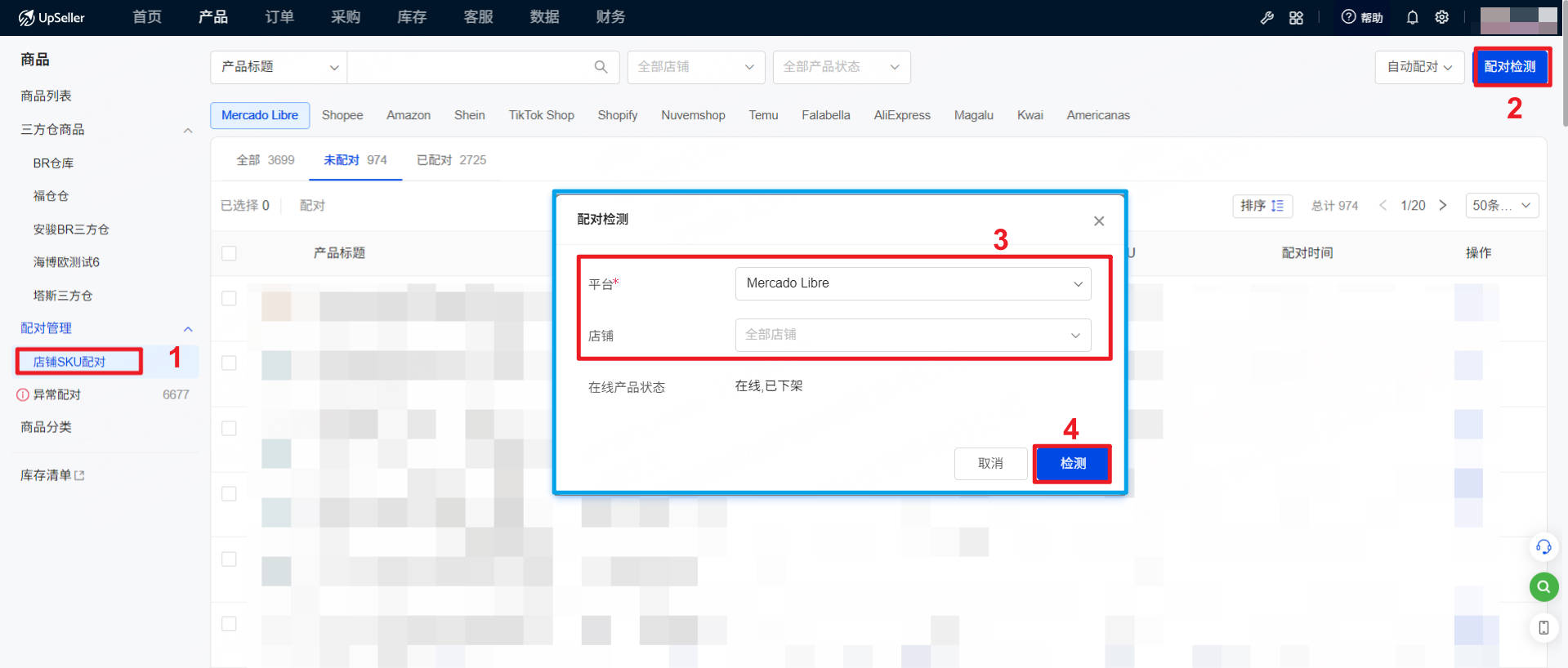Viewport: 1568px width, 668px height.
Task: Open the 产品 top menu
Action: (x=213, y=17)
